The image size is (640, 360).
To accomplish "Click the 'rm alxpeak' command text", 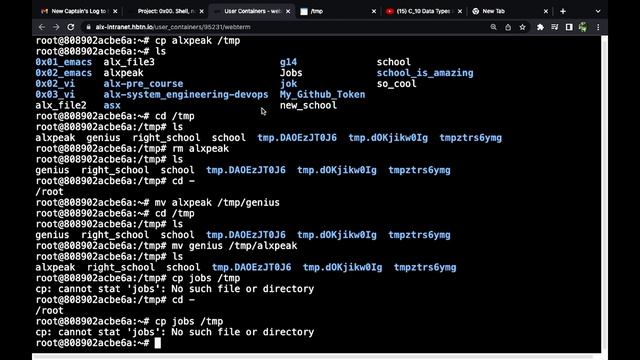I will coord(200,149).
